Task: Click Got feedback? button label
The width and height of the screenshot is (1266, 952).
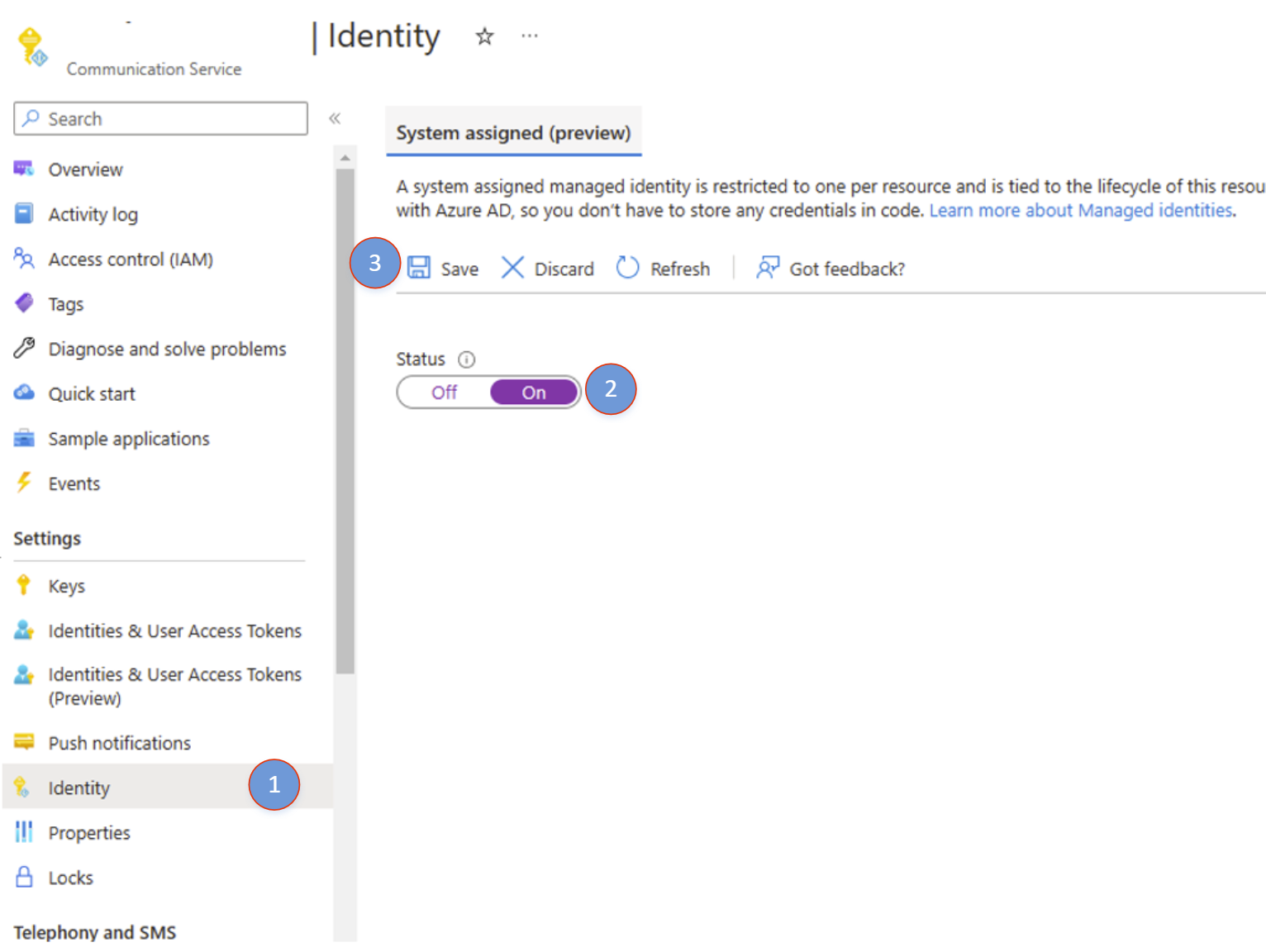Action: coord(847,269)
